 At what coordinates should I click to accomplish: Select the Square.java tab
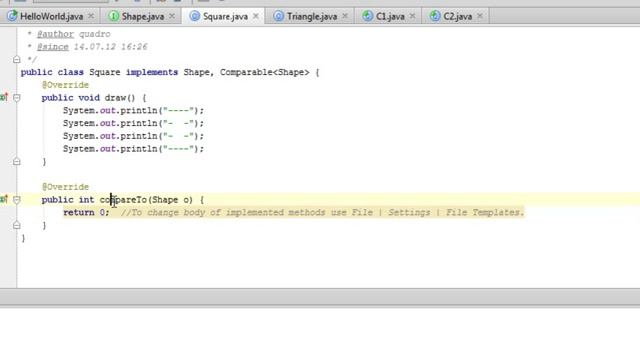coord(225,16)
